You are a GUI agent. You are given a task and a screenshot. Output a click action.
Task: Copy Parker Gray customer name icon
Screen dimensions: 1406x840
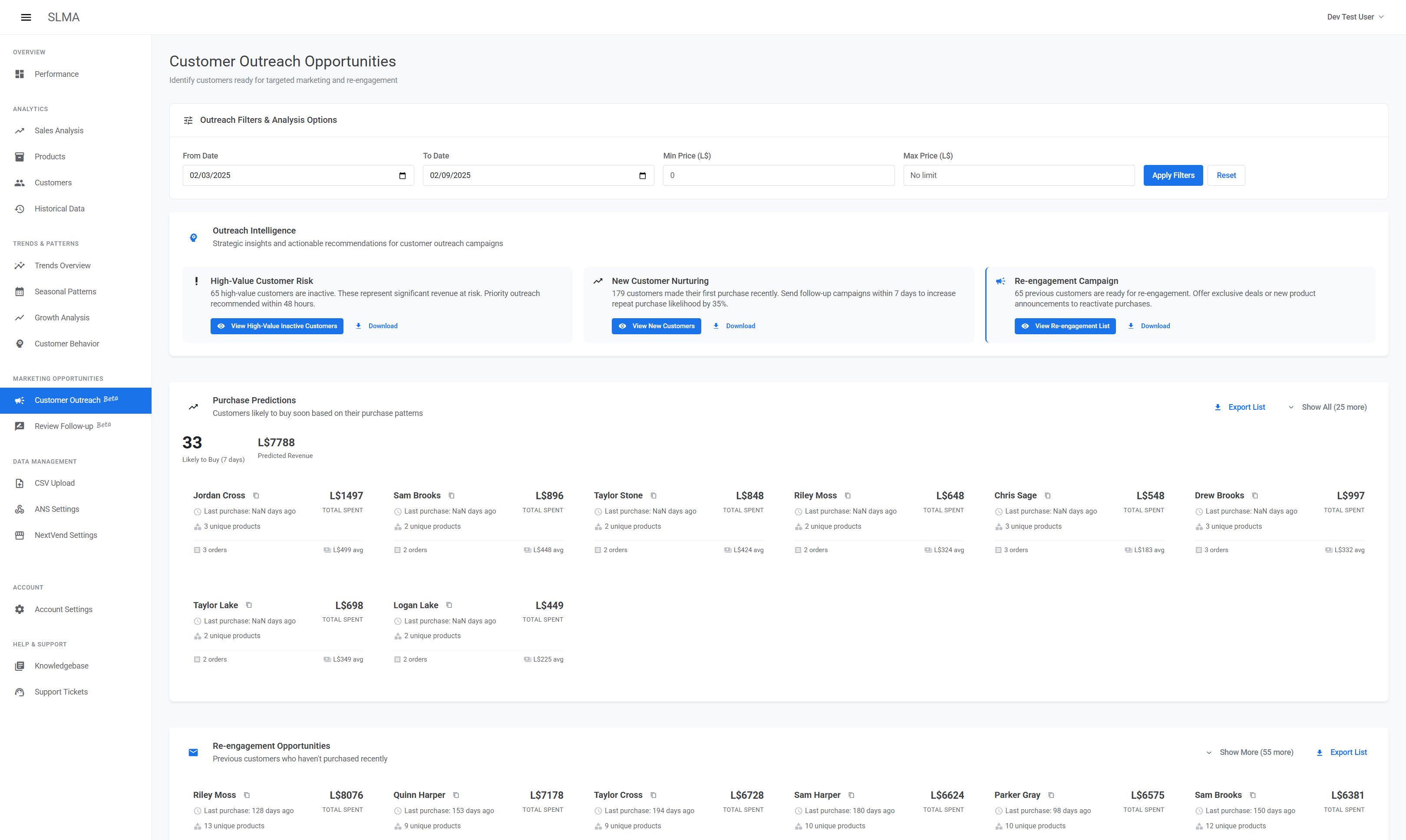click(x=1051, y=795)
